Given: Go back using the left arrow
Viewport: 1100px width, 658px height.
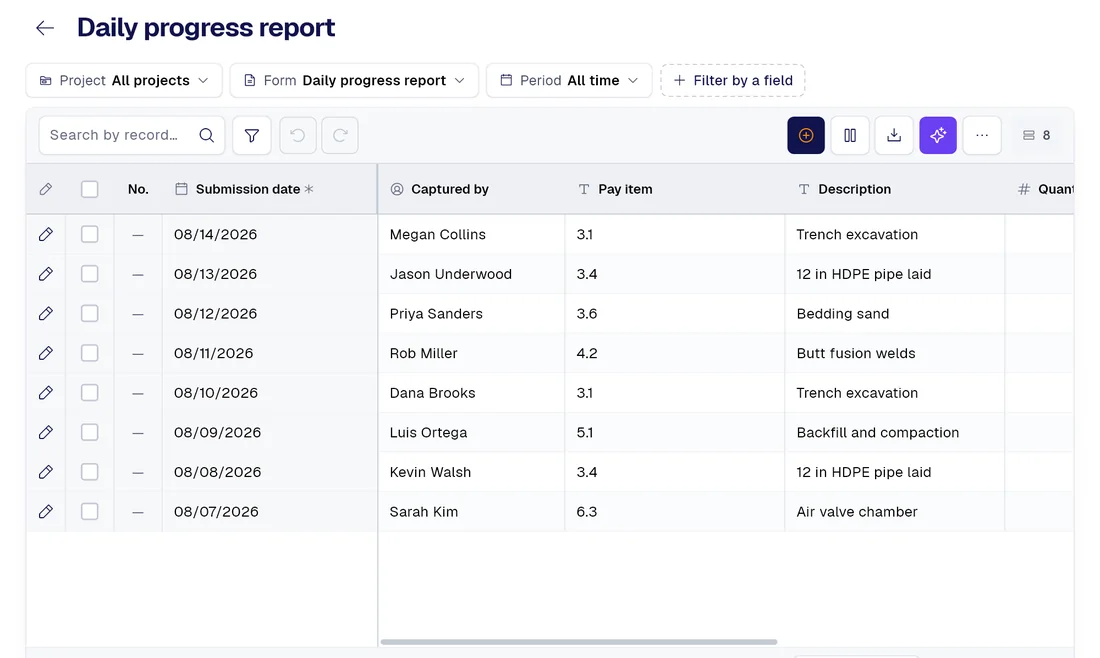Looking at the screenshot, I should point(45,28).
